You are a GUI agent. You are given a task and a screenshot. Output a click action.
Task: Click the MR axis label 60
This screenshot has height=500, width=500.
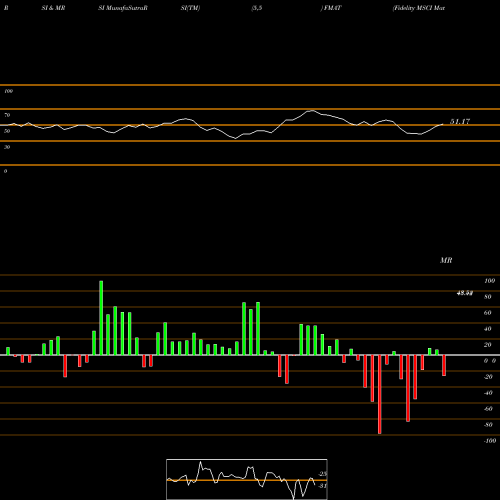(488, 313)
